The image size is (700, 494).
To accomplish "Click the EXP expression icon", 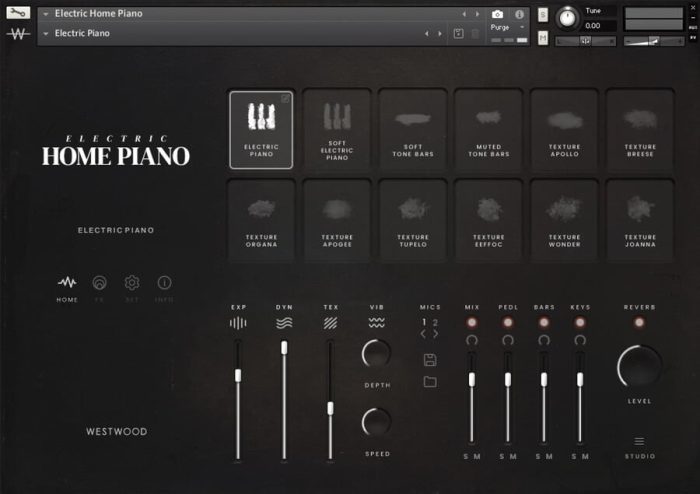I will [x=238, y=323].
